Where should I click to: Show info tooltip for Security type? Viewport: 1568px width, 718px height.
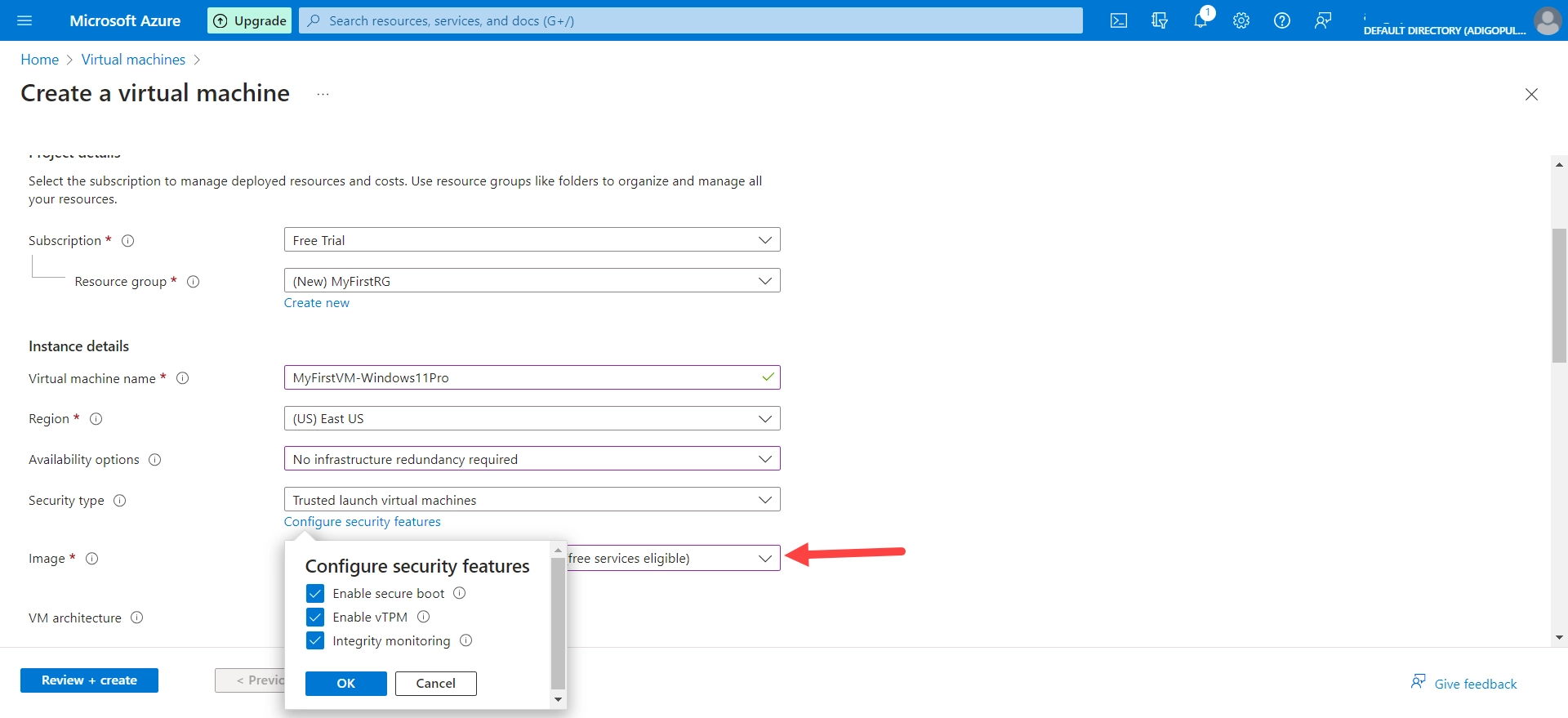120,501
